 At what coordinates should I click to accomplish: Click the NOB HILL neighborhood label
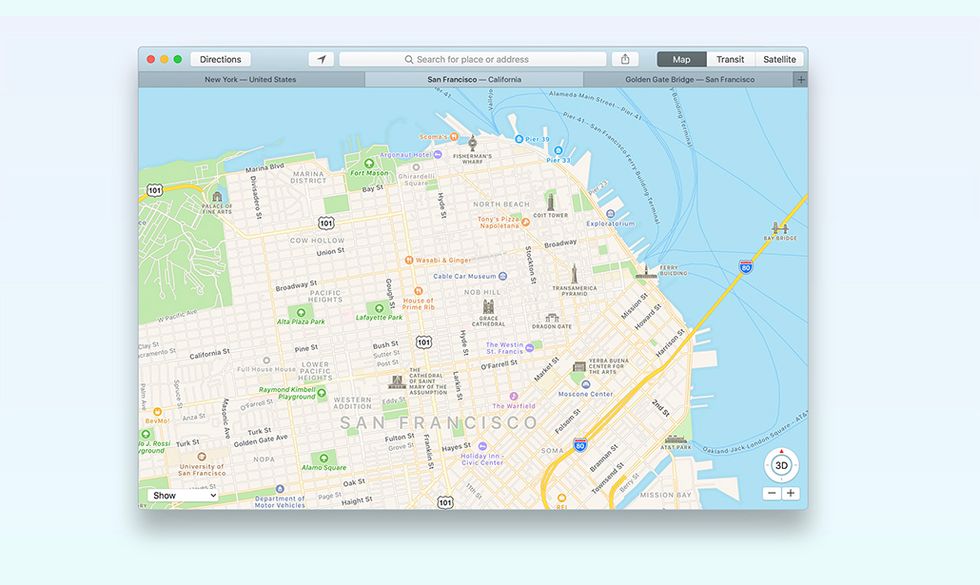pyautogui.click(x=482, y=292)
